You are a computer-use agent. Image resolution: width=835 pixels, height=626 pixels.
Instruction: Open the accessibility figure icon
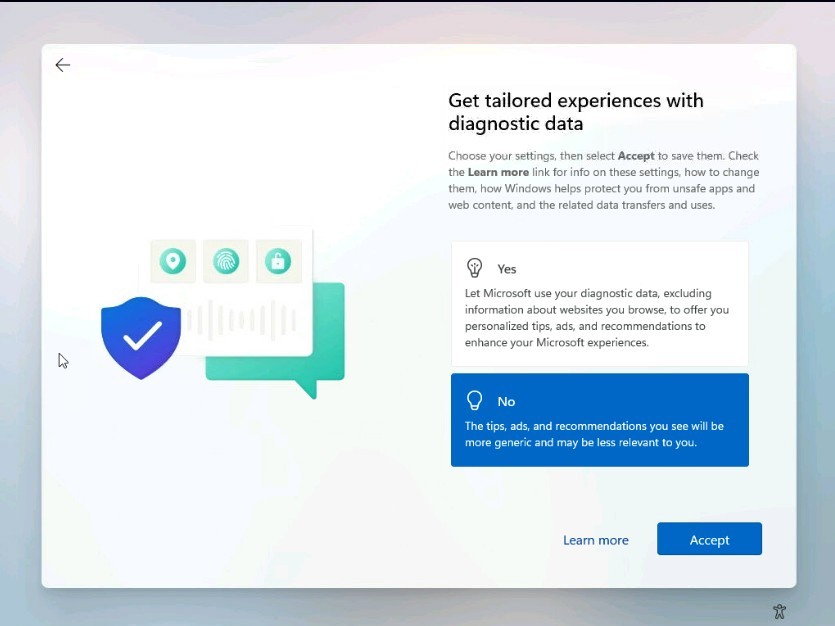pos(780,611)
